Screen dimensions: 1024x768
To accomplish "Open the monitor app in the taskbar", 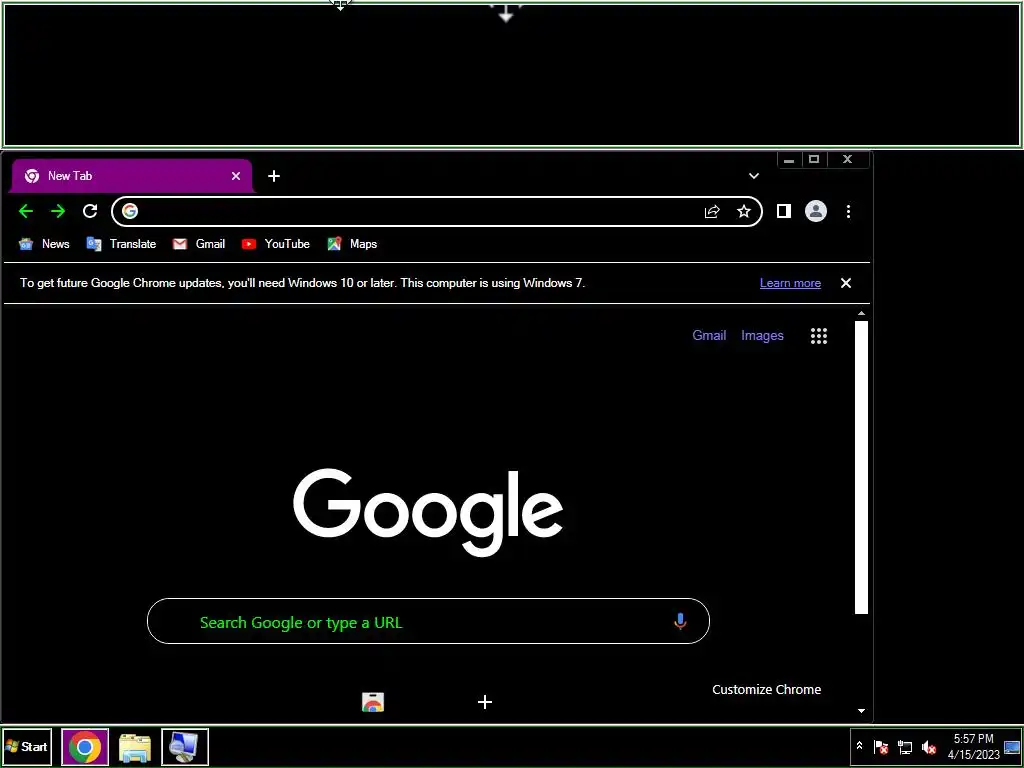I will (185, 747).
